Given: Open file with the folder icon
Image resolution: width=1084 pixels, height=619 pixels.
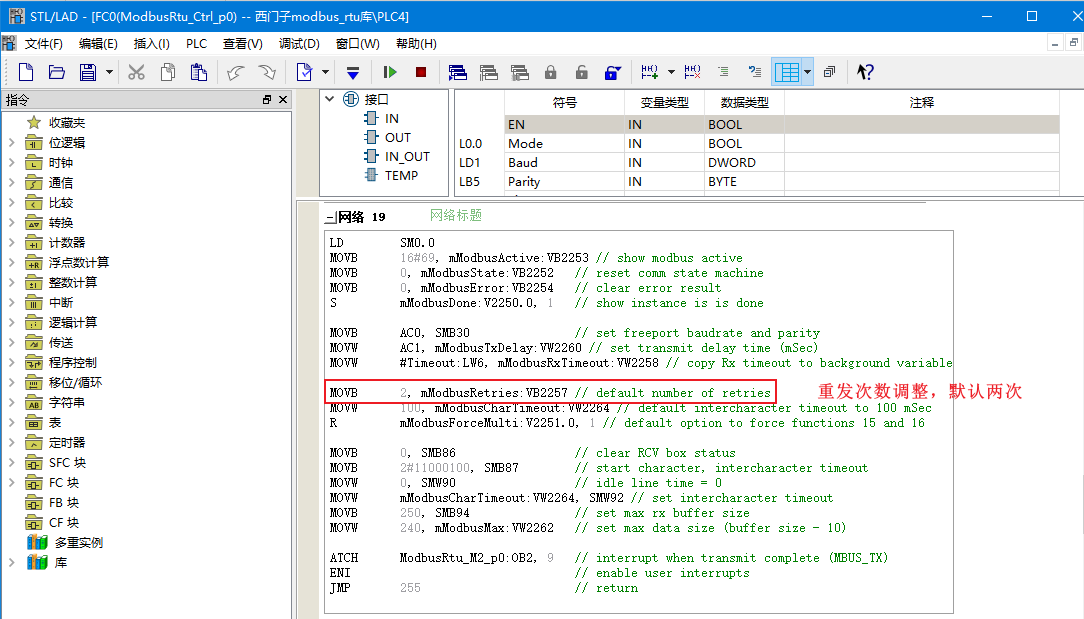Looking at the screenshot, I should coord(57,72).
